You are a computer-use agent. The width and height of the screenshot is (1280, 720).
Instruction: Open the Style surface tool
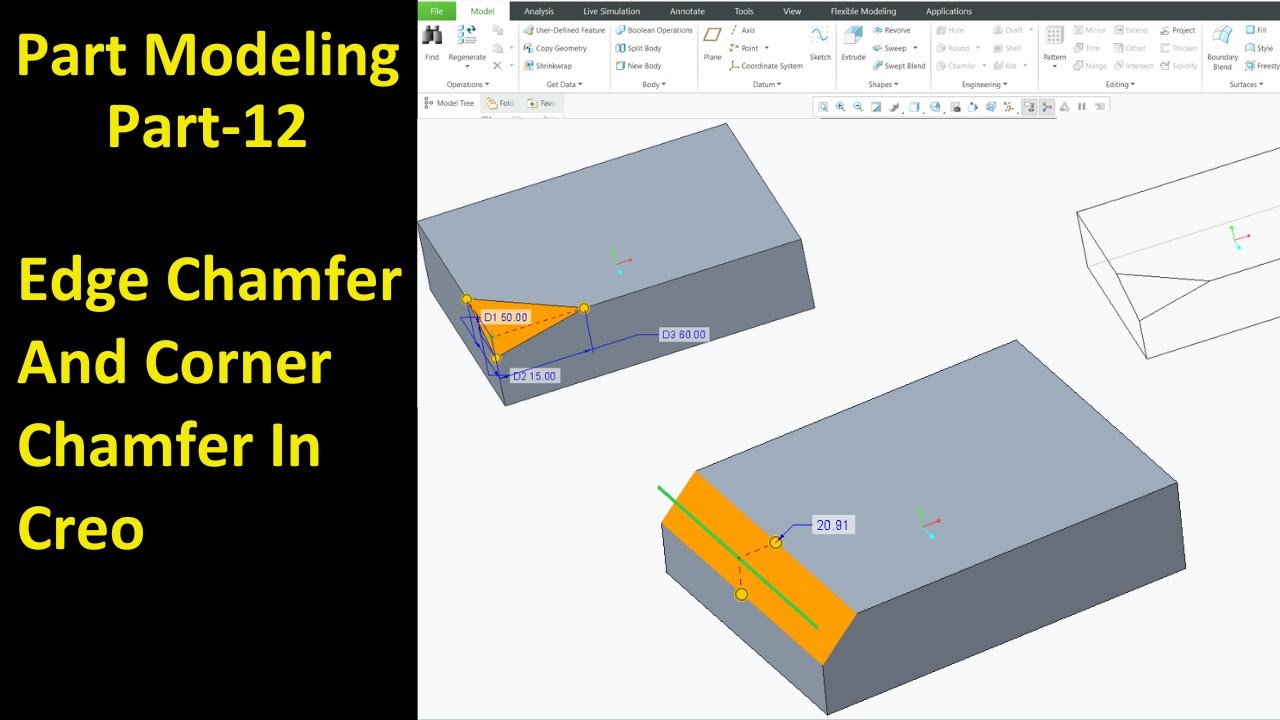click(1259, 48)
